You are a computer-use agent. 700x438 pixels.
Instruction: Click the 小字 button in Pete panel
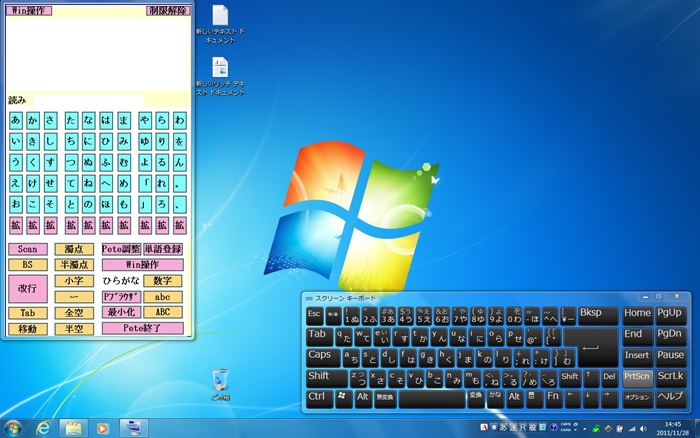(75, 281)
